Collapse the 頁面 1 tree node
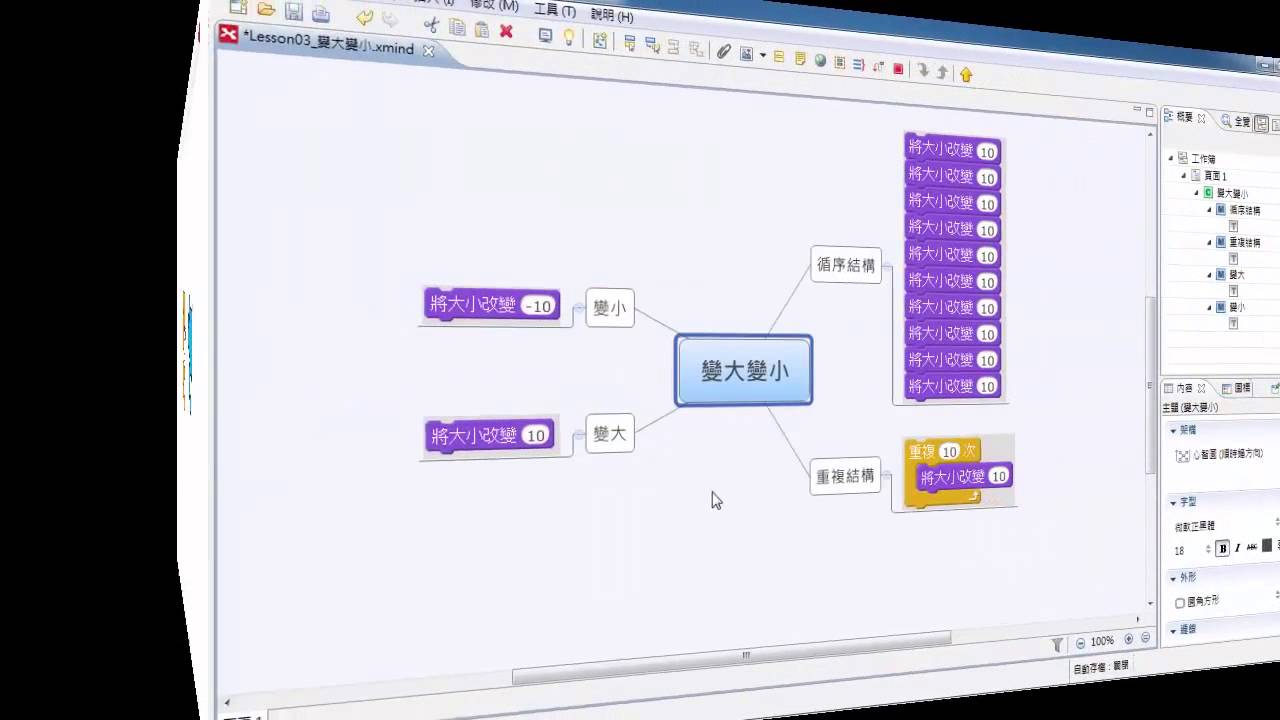The height and width of the screenshot is (720, 1280). click(1184, 175)
